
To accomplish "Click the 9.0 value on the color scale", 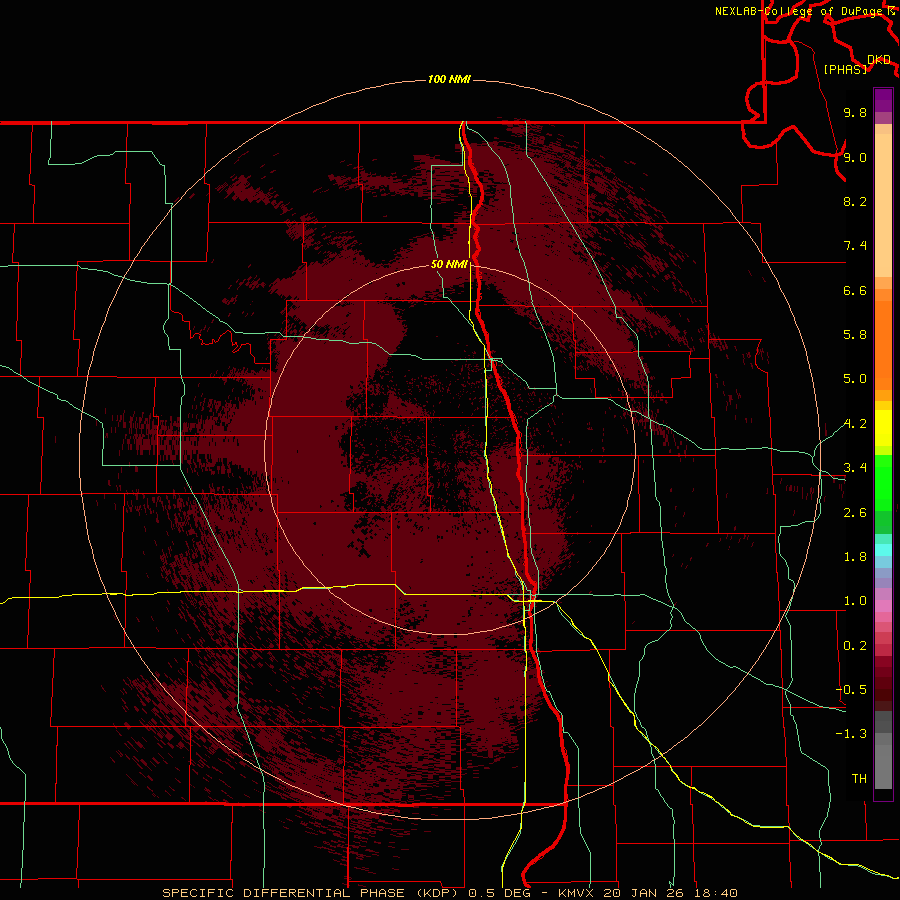I will (855, 157).
